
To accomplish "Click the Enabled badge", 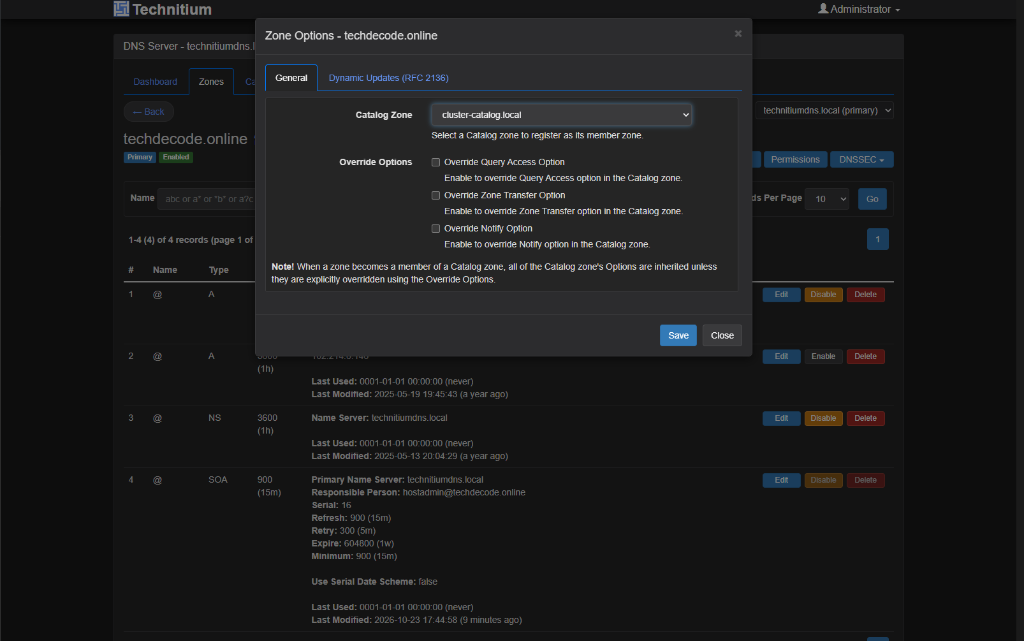I will click(x=176, y=157).
